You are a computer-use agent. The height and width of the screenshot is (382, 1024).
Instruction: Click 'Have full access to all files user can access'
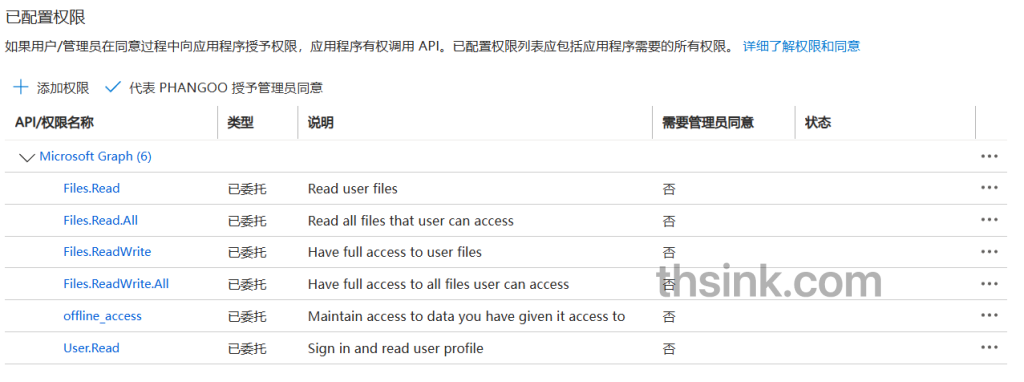[438, 284]
